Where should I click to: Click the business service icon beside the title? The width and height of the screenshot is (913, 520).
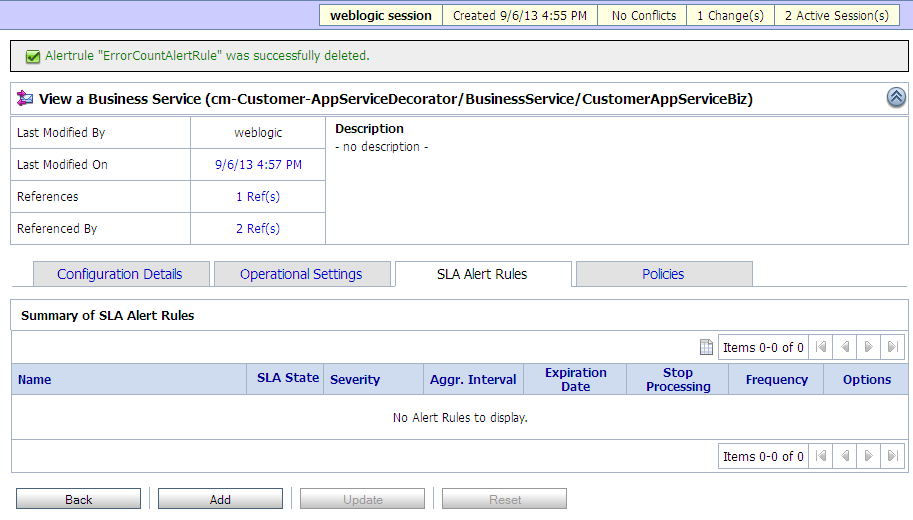pyautogui.click(x=24, y=98)
